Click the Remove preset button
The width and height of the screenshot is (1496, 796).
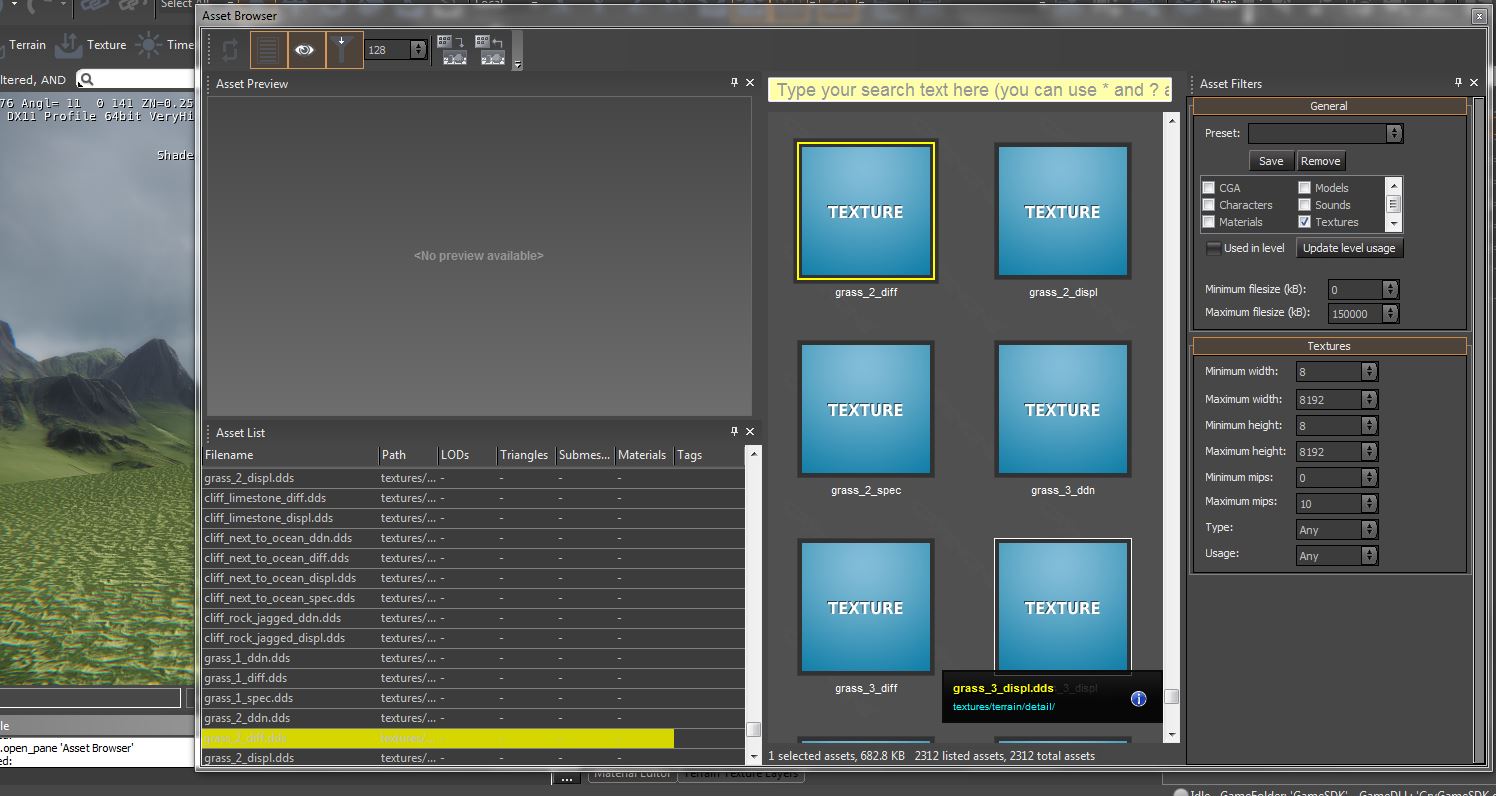(1320, 161)
